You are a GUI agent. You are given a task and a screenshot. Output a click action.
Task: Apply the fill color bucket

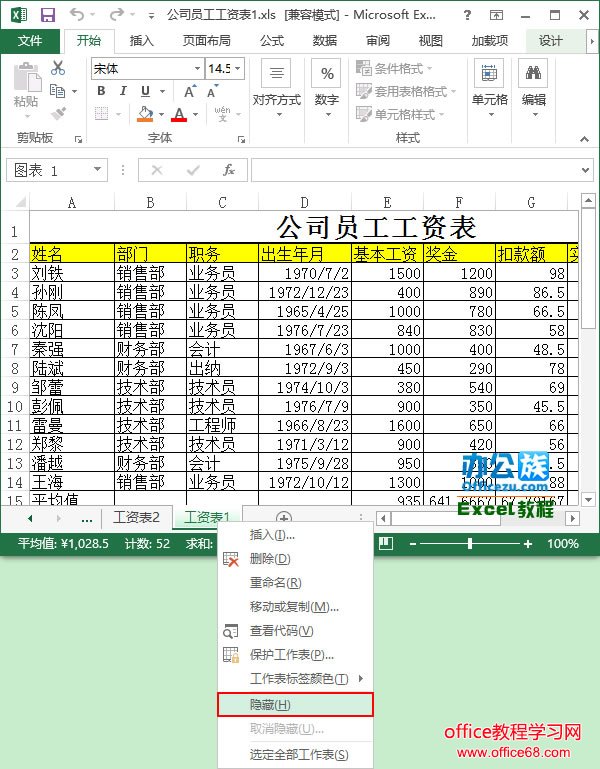(x=145, y=114)
